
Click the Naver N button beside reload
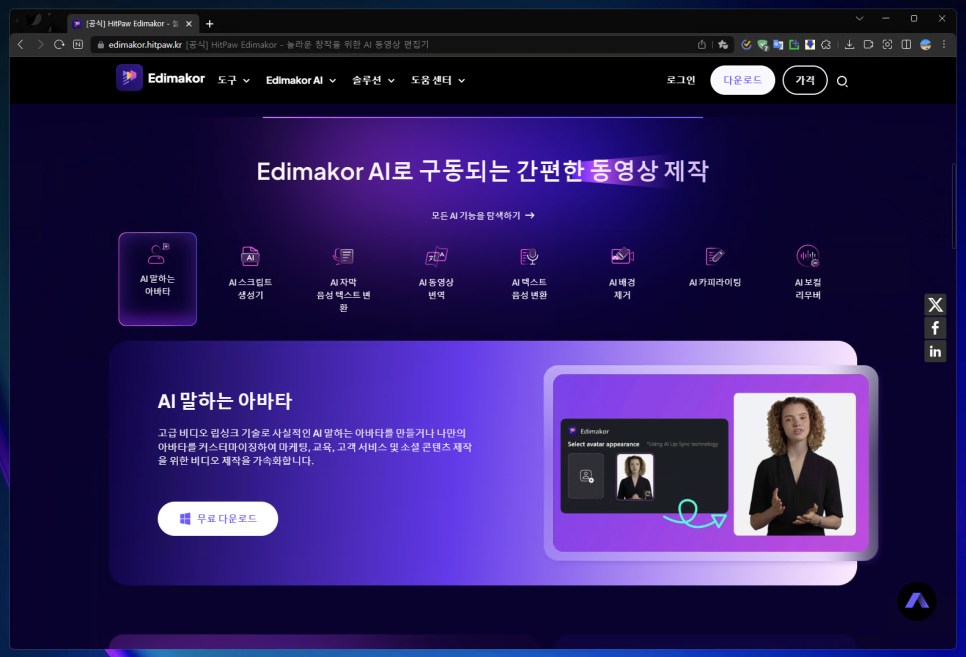tap(78, 44)
